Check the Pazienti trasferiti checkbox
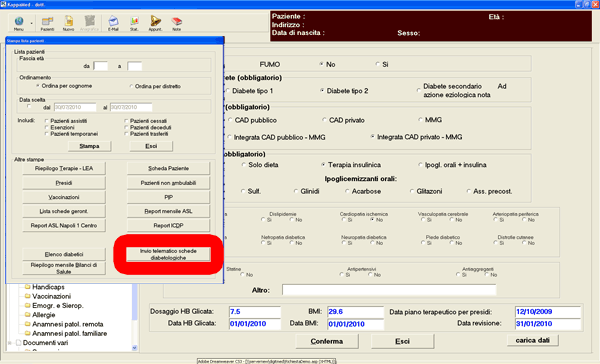Image resolution: width=600 pixels, height=364 pixels. 126,134
